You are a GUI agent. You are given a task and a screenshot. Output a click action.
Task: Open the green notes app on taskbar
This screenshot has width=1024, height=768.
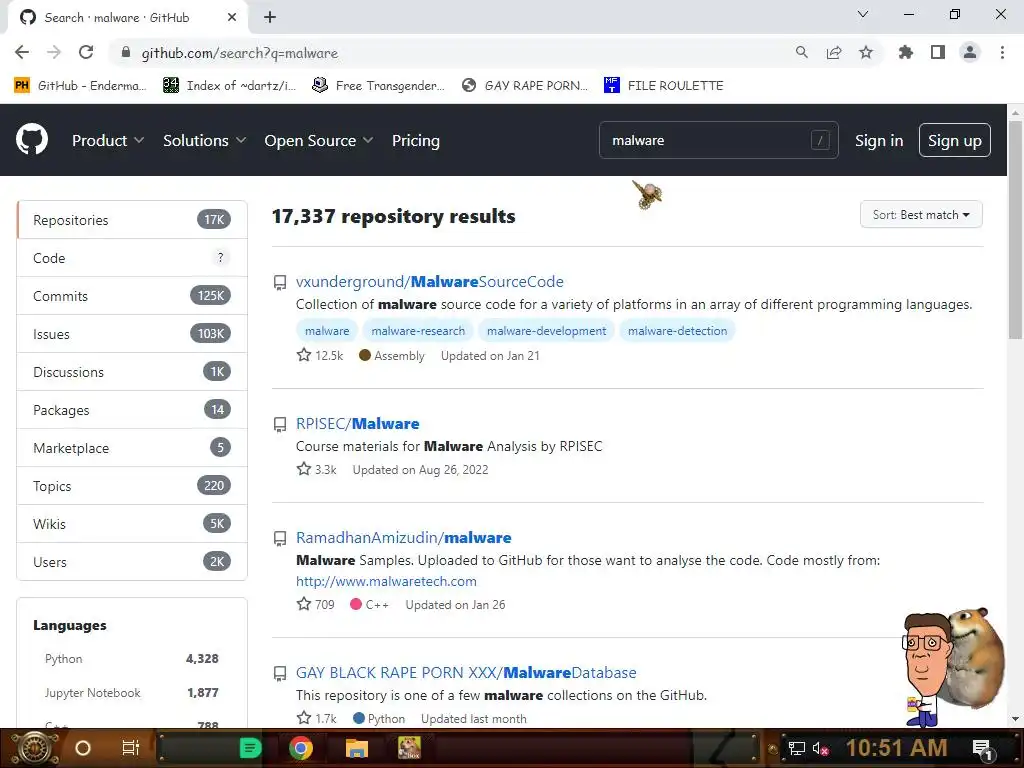[x=250, y=748]
